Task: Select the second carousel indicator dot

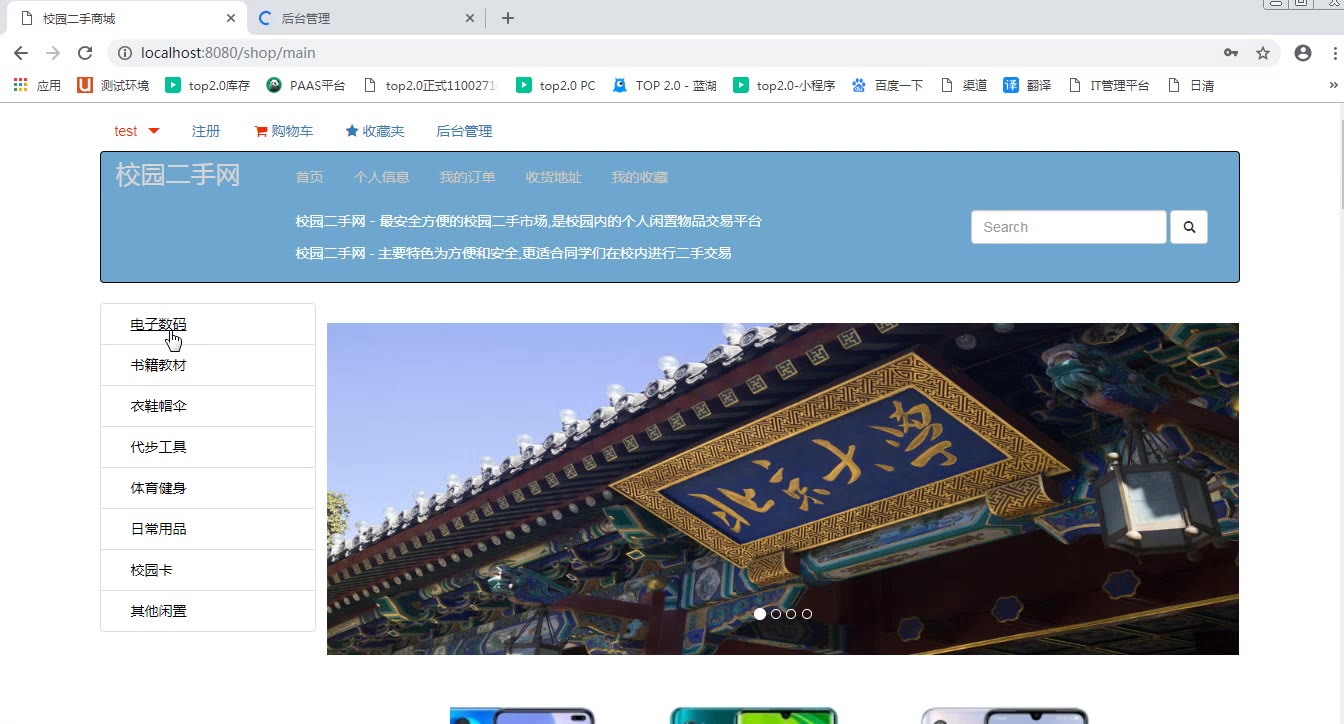Action: coord(776,614)
